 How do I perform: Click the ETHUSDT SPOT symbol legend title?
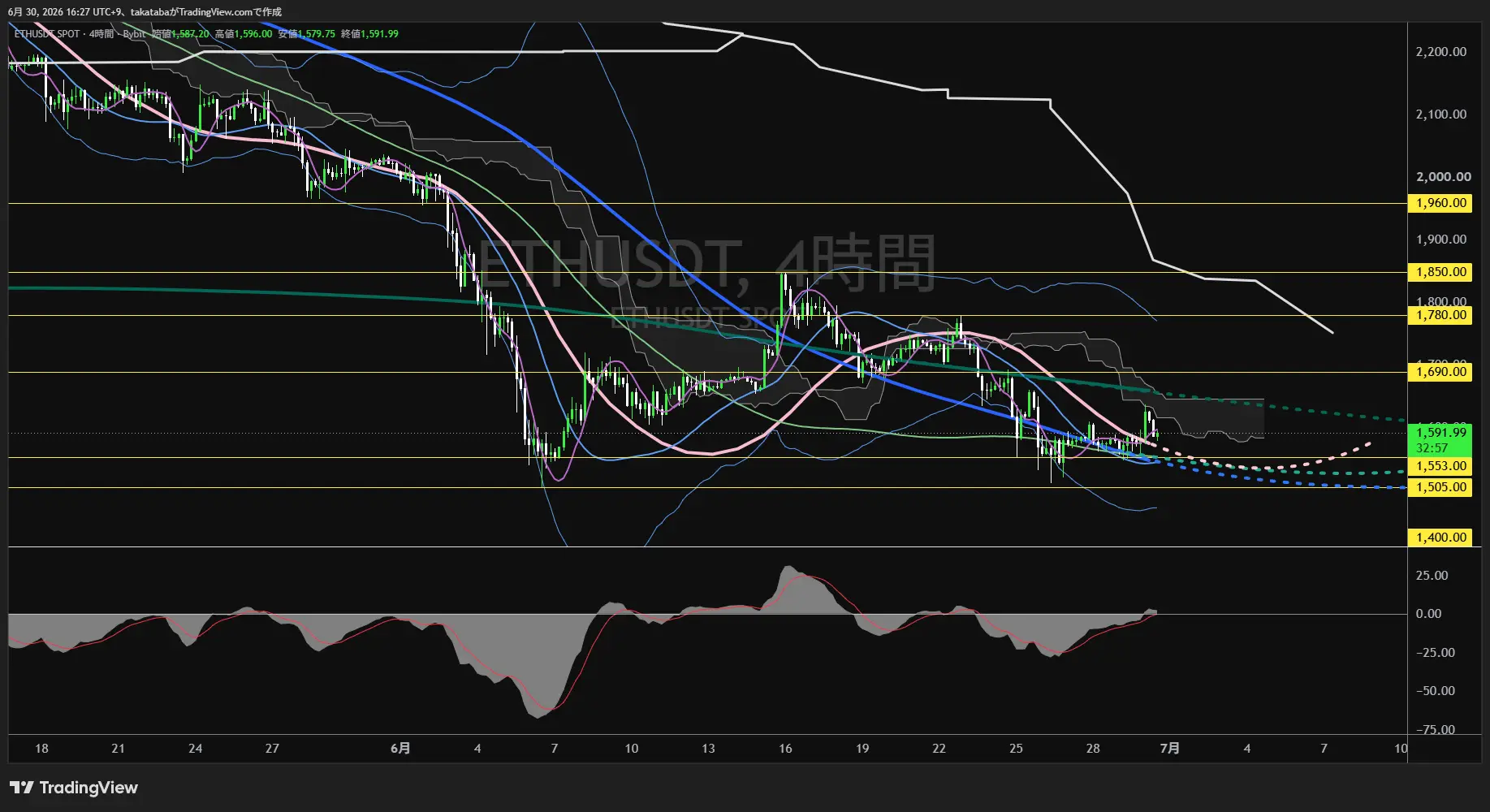coord(47,34)
